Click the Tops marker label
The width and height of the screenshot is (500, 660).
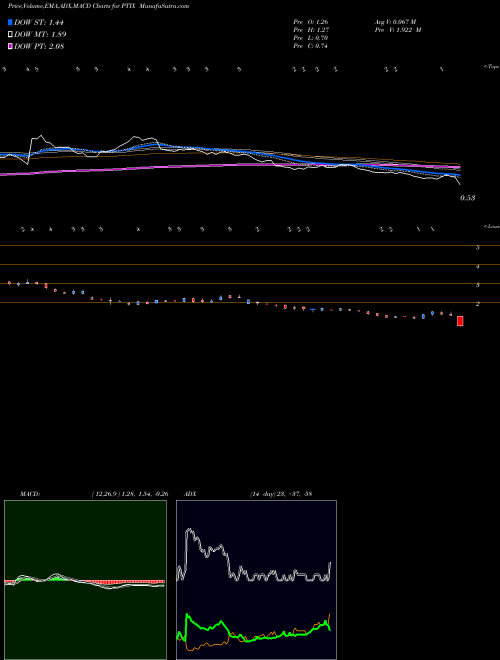click(x=491, y=67)
